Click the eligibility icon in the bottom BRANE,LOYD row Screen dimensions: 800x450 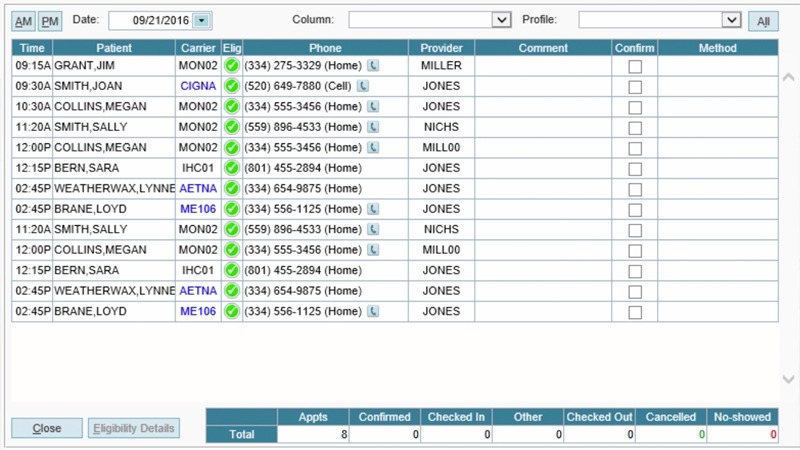232,312
